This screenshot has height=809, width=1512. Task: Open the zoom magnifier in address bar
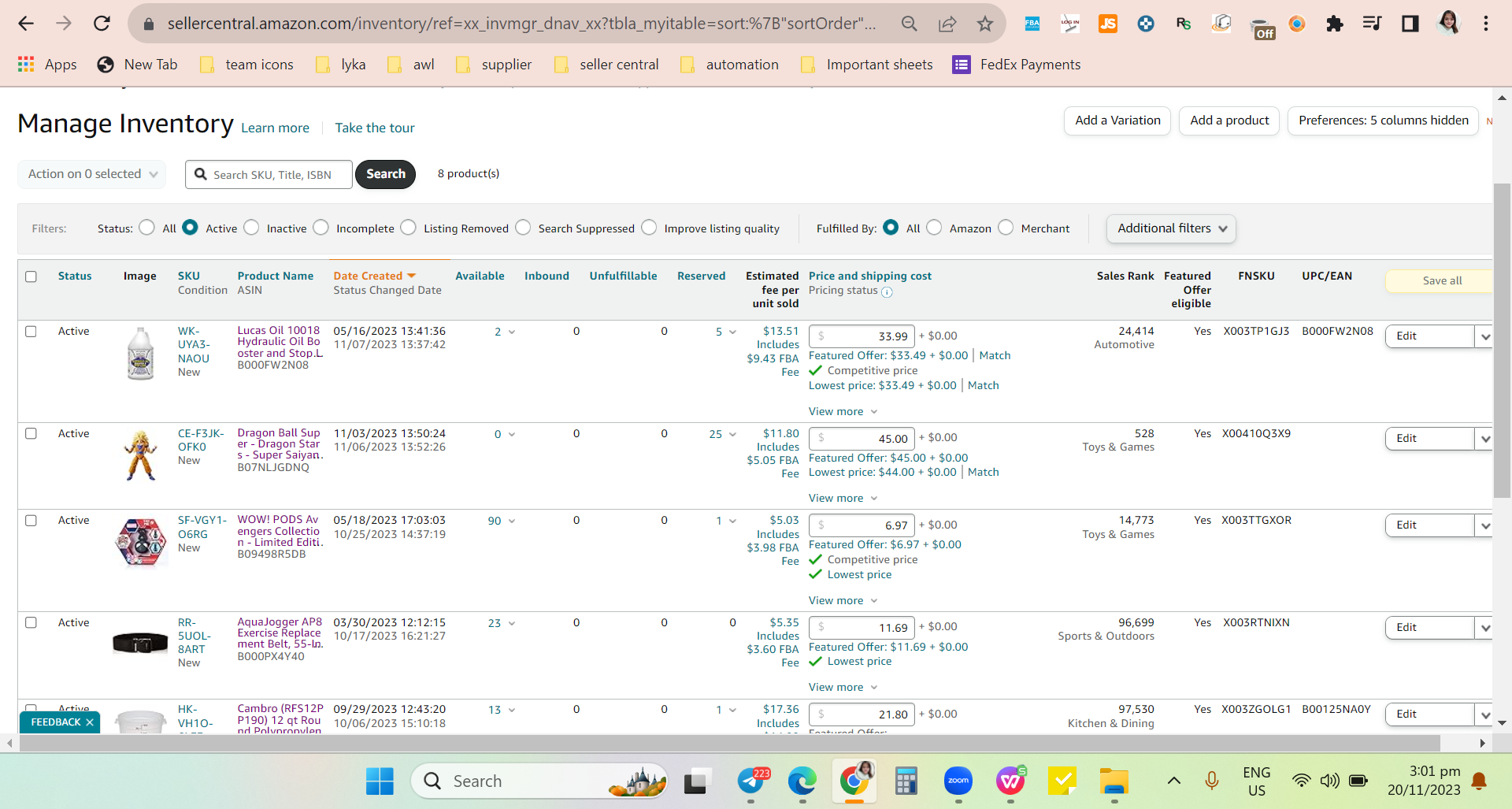(x=910, y=24)
